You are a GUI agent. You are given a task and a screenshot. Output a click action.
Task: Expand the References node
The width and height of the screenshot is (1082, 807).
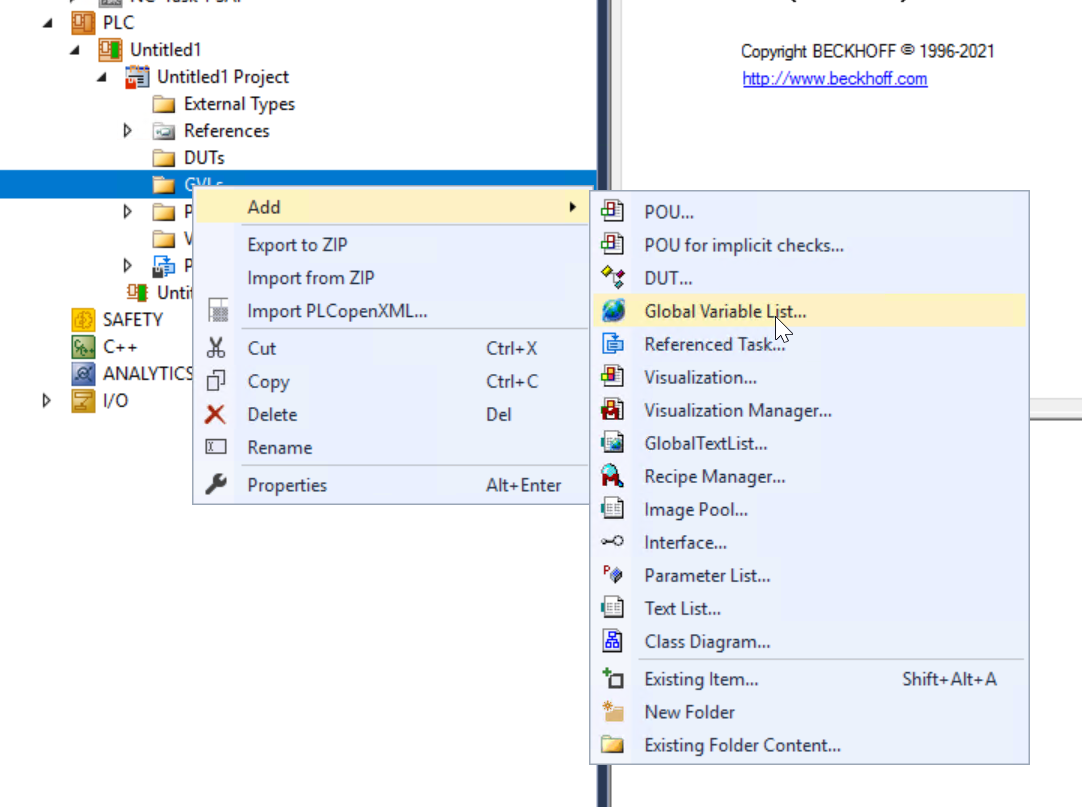(128, 130)
